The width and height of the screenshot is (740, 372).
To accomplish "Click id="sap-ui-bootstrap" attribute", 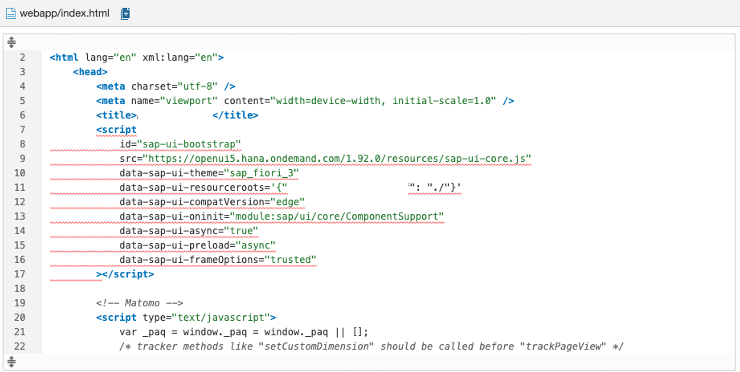I will (180, 144).
